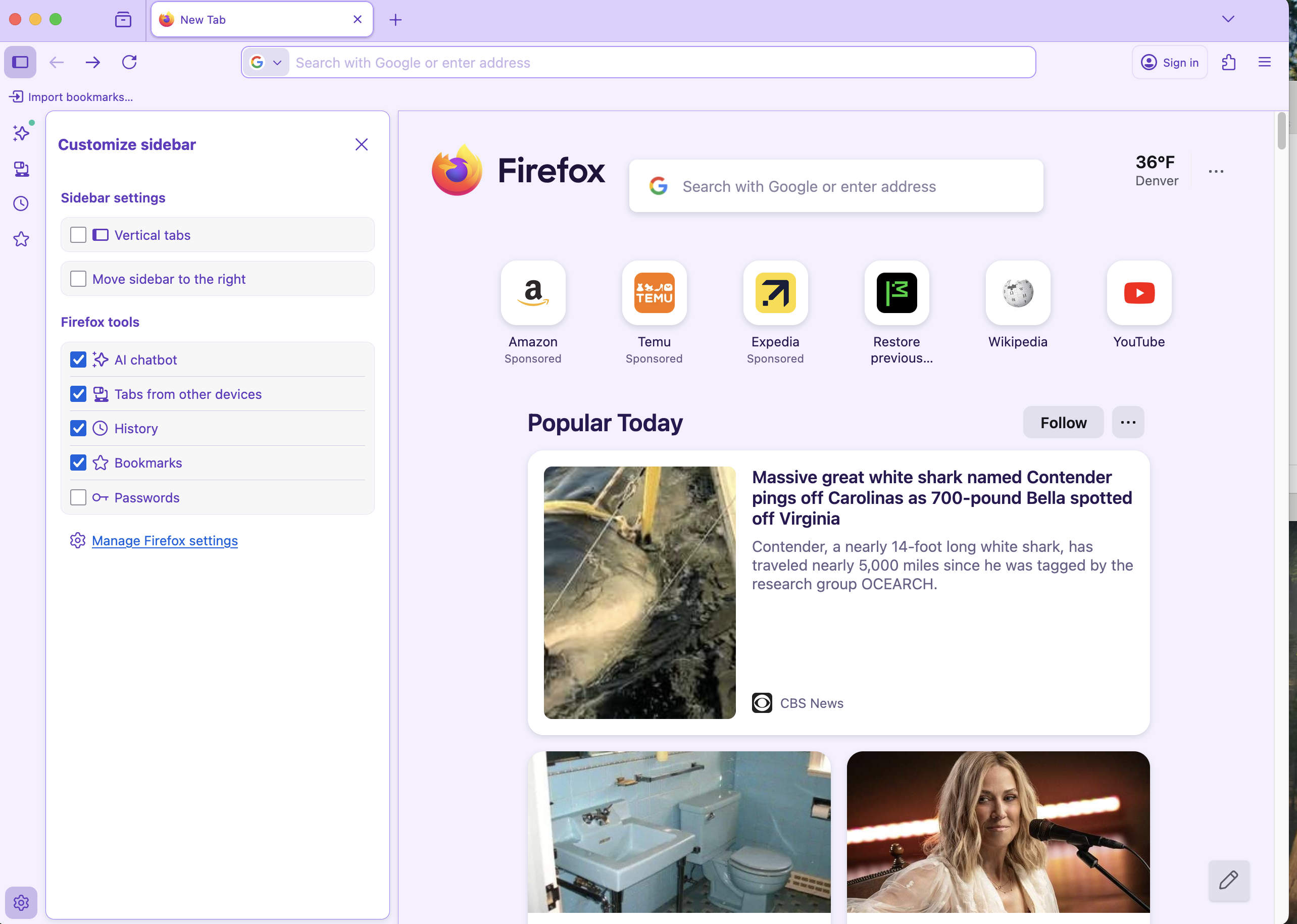Open the hamburger application menu
Viewport: 1297px width, 924px height.
(1264, 62)
